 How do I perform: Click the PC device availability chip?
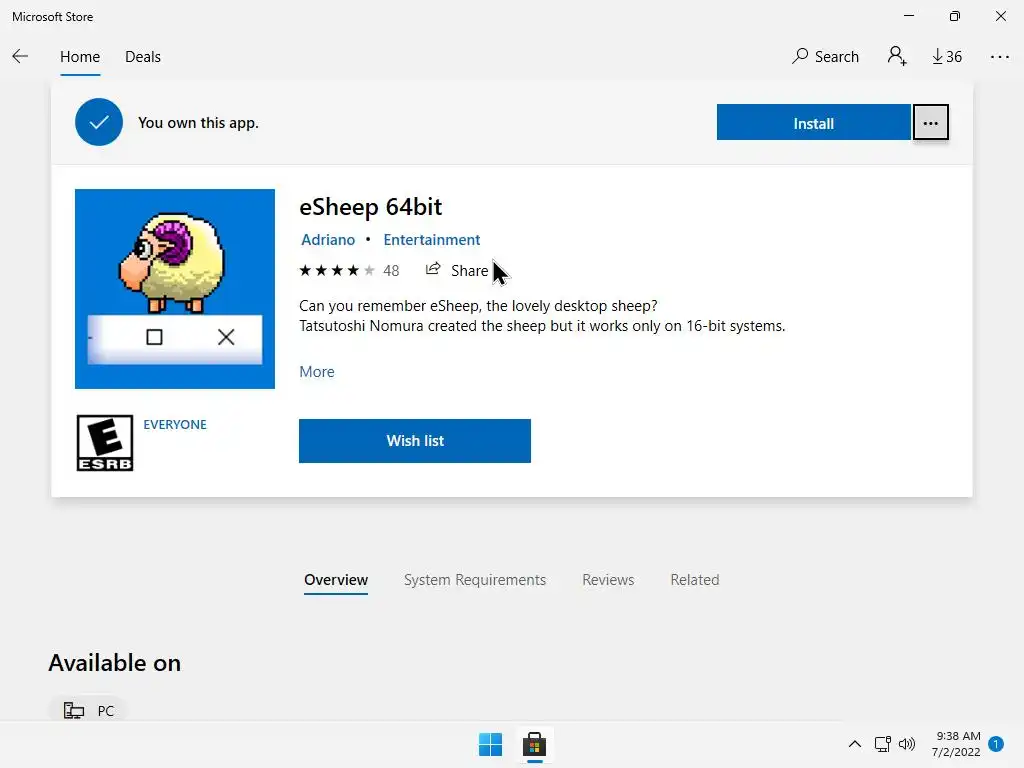point(88,710)
